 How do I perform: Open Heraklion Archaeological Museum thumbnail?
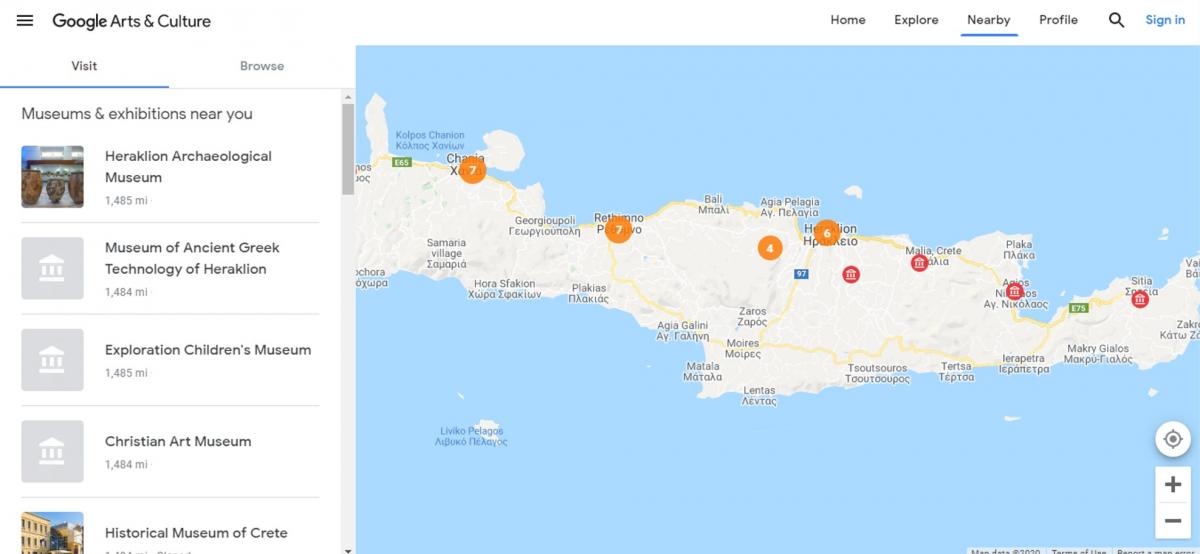(x=52, y=177)
